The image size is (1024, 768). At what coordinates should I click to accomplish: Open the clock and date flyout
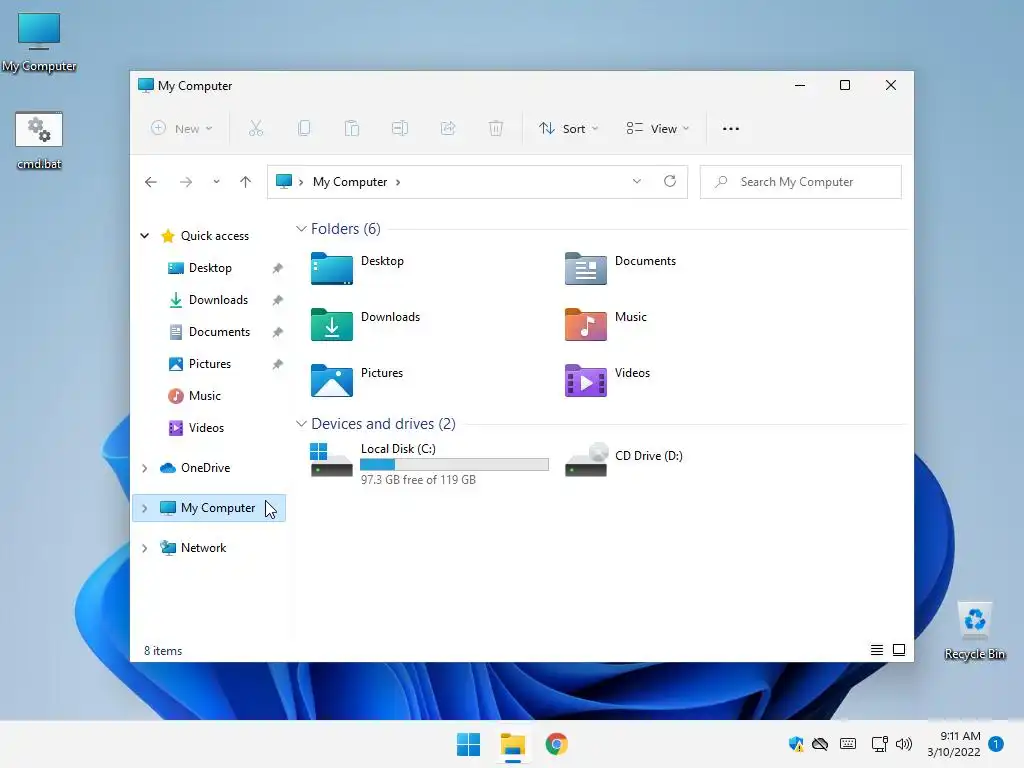[x=953, y=744]
